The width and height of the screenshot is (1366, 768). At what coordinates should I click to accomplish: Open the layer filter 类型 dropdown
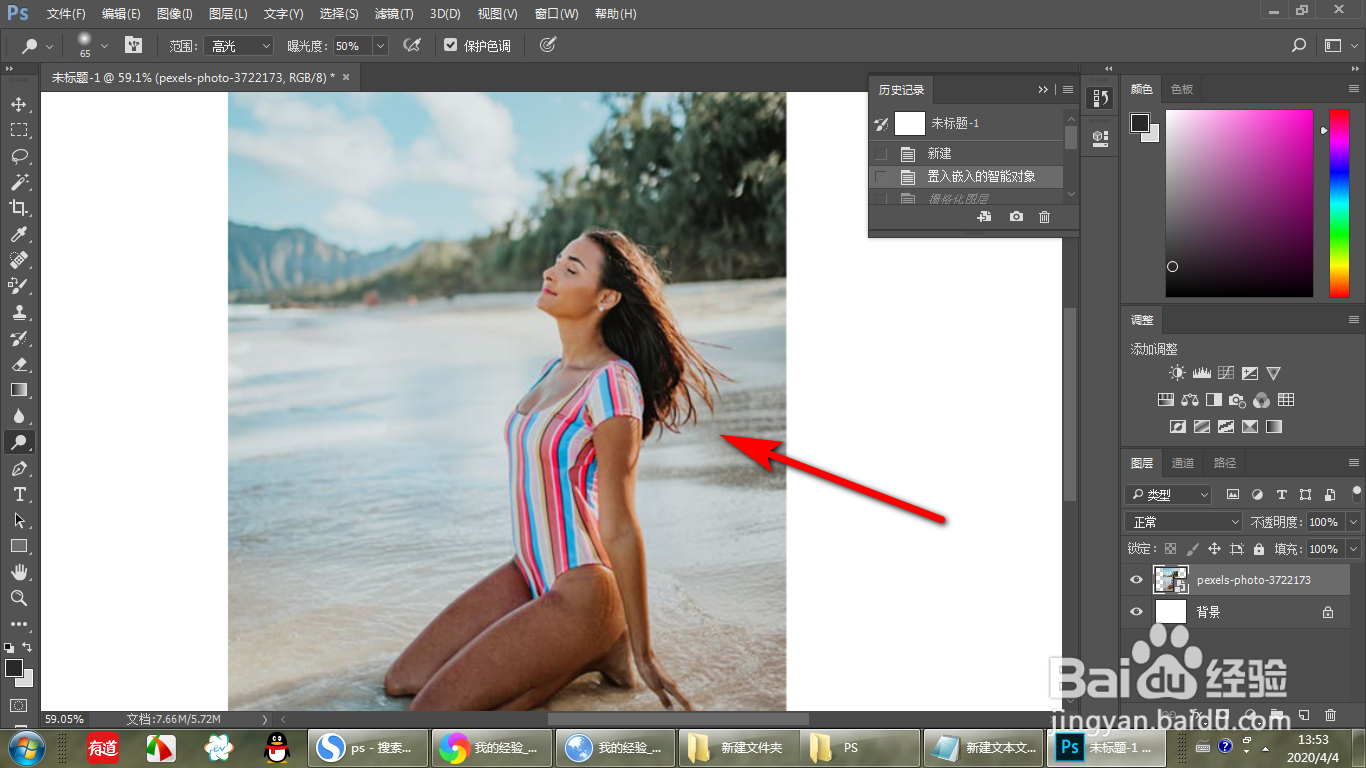(x=1168, y=494)
